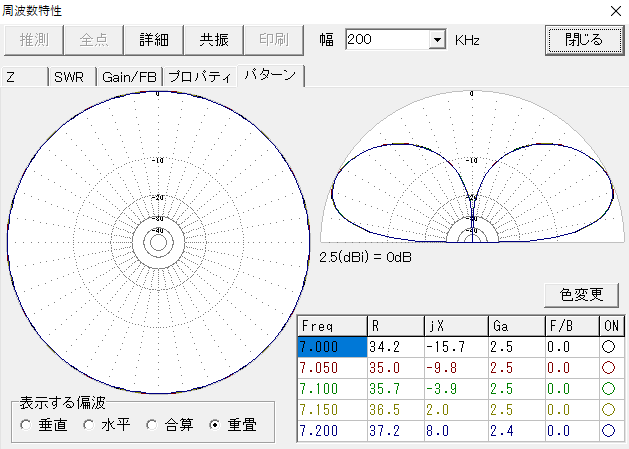Select the 7.150 frequency cell
Viewport: 629px width, 449px height.
click(x=332, y=410)
